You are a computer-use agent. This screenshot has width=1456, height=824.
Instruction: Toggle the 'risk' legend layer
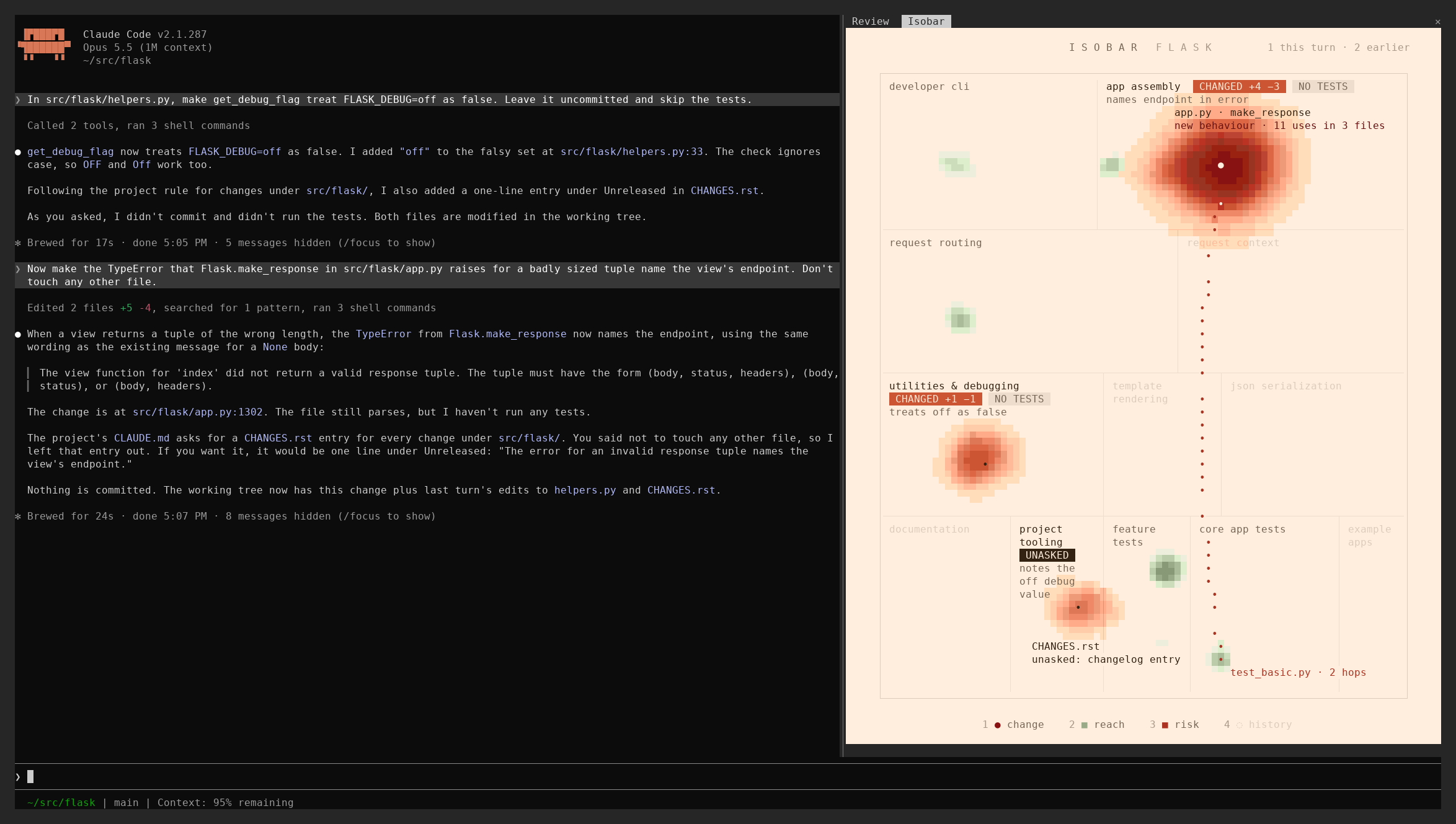(1174, 724)
